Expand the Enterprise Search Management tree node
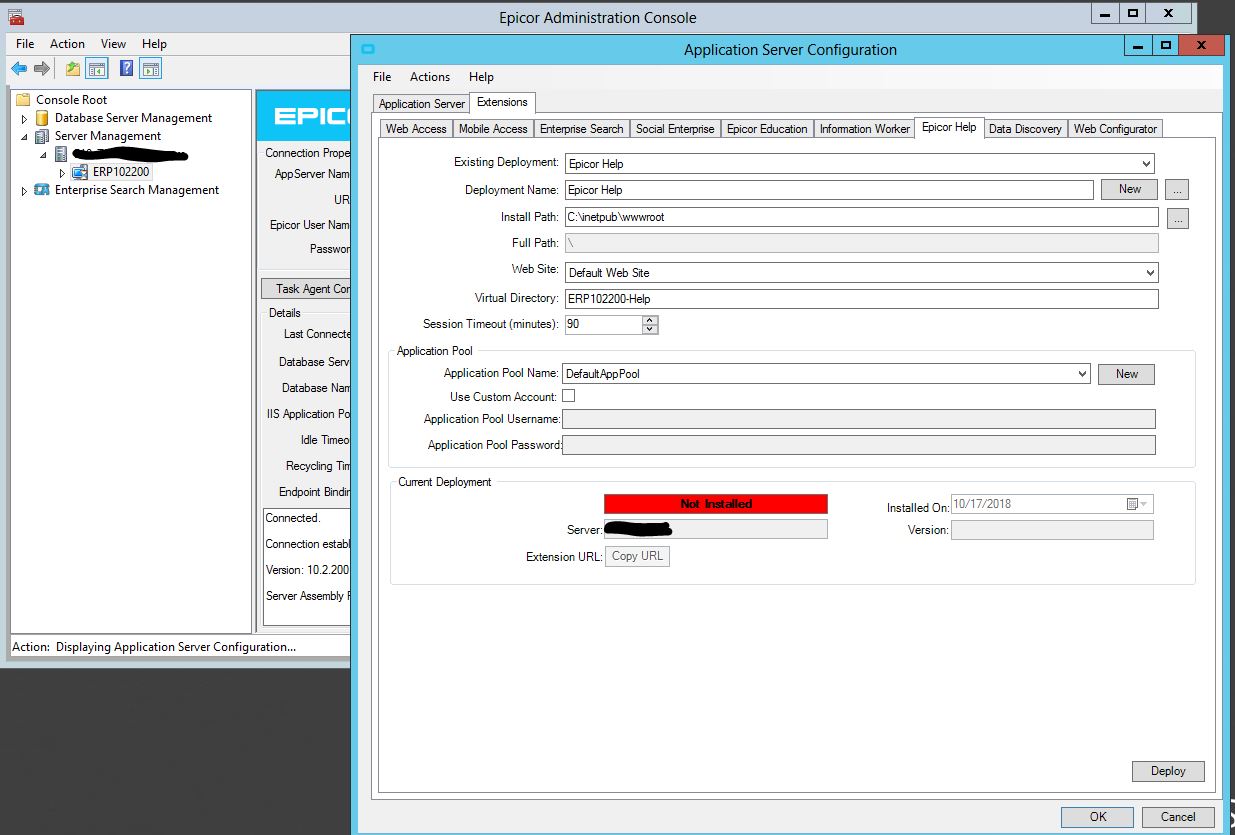Screen dimensions: 1235x835 [25, 191]
